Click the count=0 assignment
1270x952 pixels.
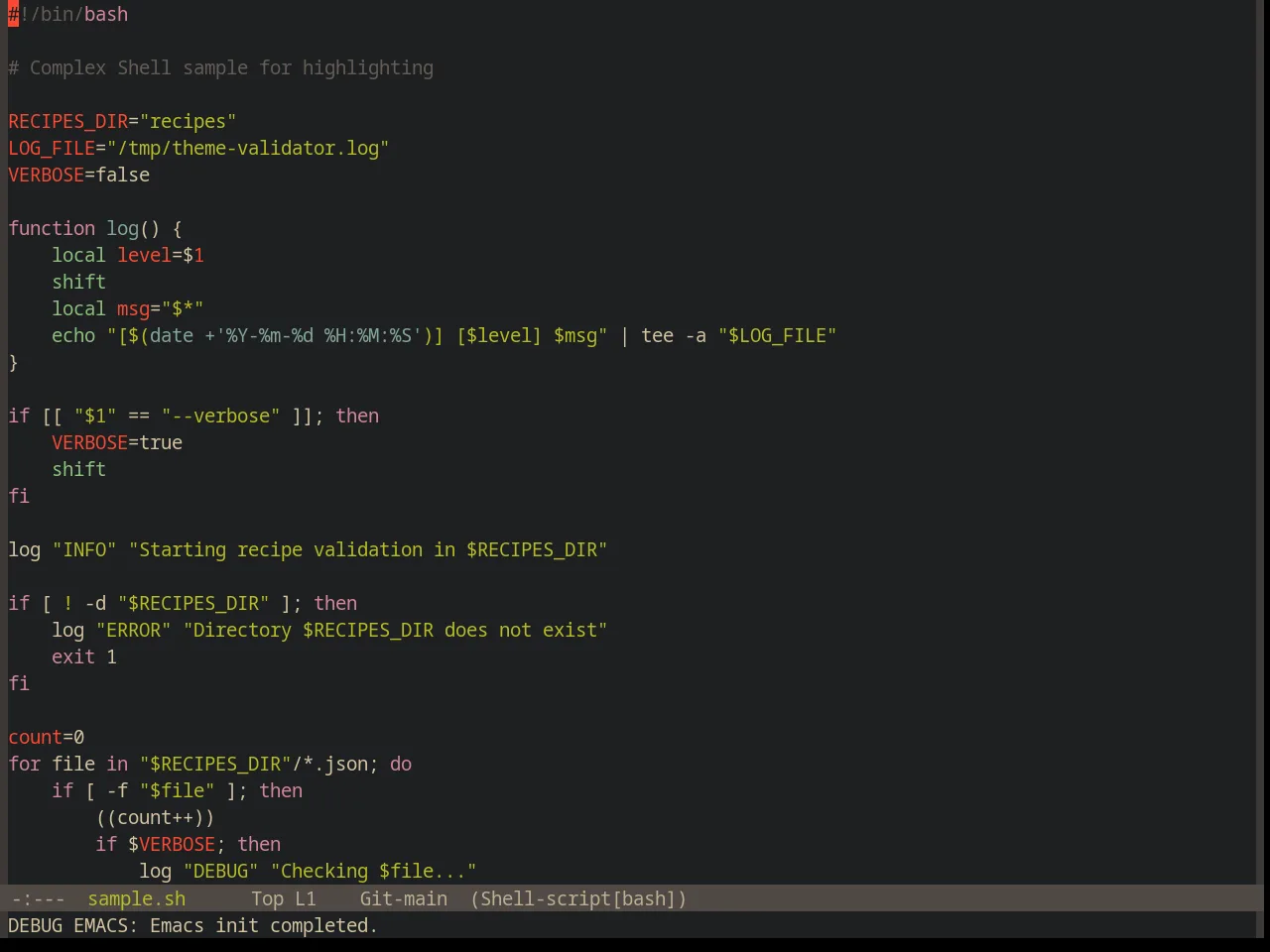47,737
